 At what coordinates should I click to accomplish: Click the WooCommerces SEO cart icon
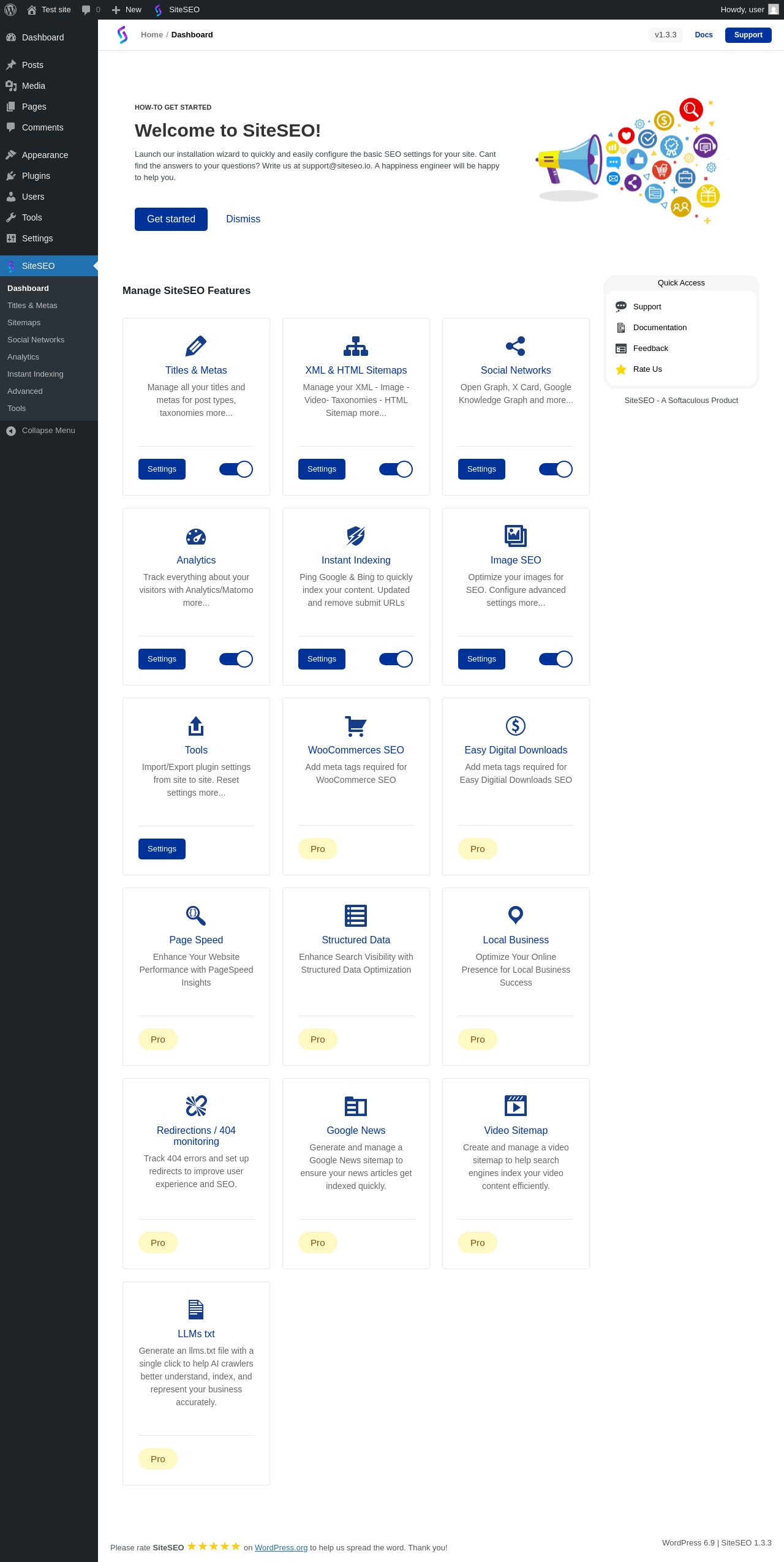tap(356, 726)
